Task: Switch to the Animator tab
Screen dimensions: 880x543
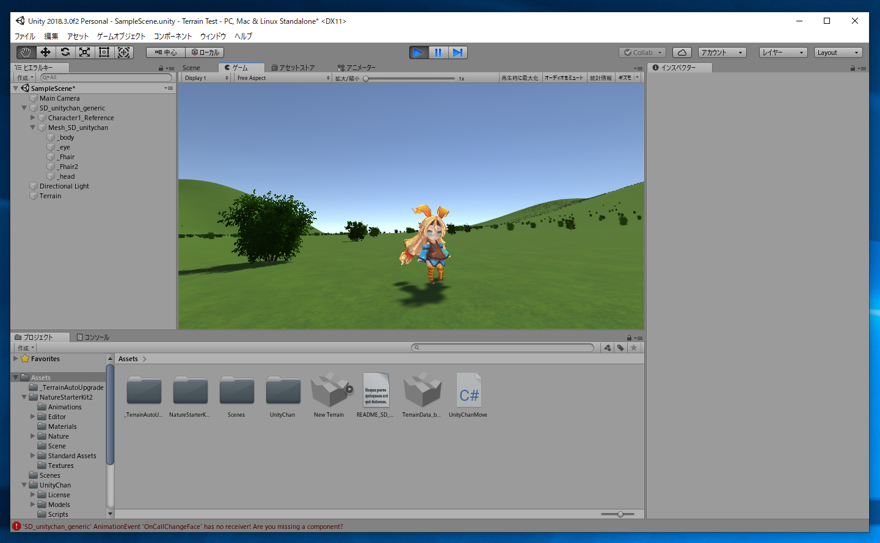Action: (356, 68)
